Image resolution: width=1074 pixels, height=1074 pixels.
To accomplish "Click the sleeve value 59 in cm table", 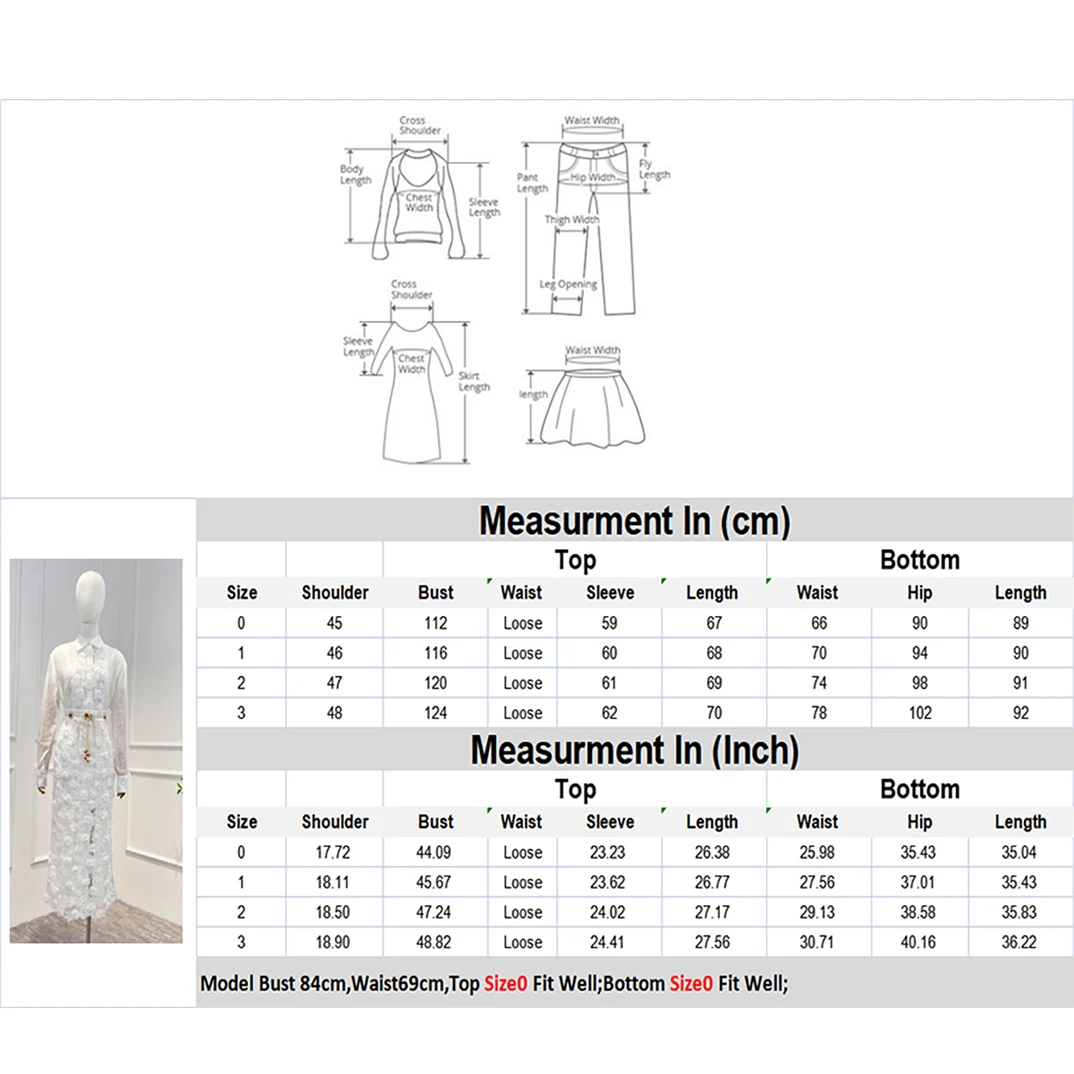I will pos(609,623).
